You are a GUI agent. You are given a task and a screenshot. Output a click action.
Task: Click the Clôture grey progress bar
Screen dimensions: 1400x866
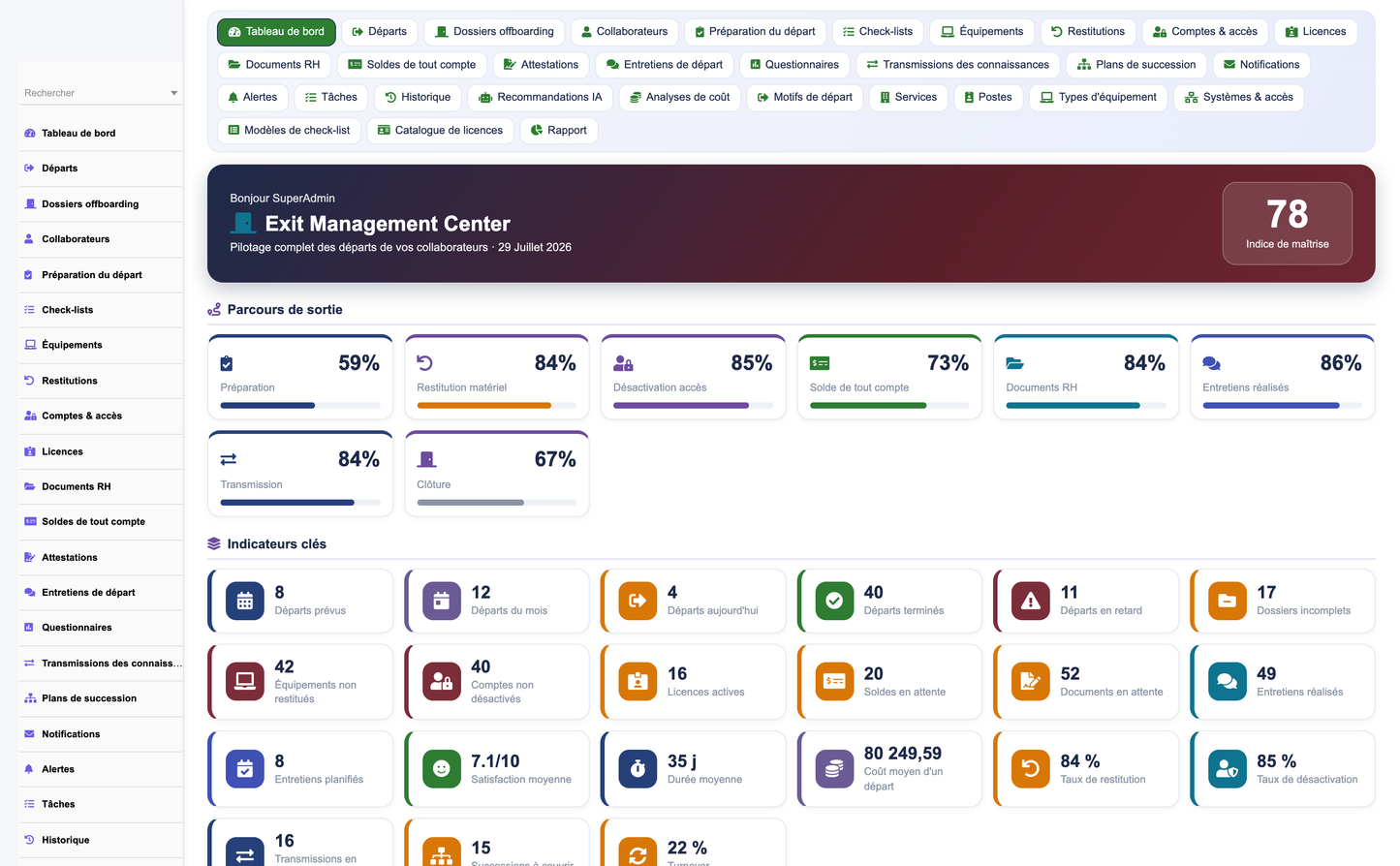497,503
